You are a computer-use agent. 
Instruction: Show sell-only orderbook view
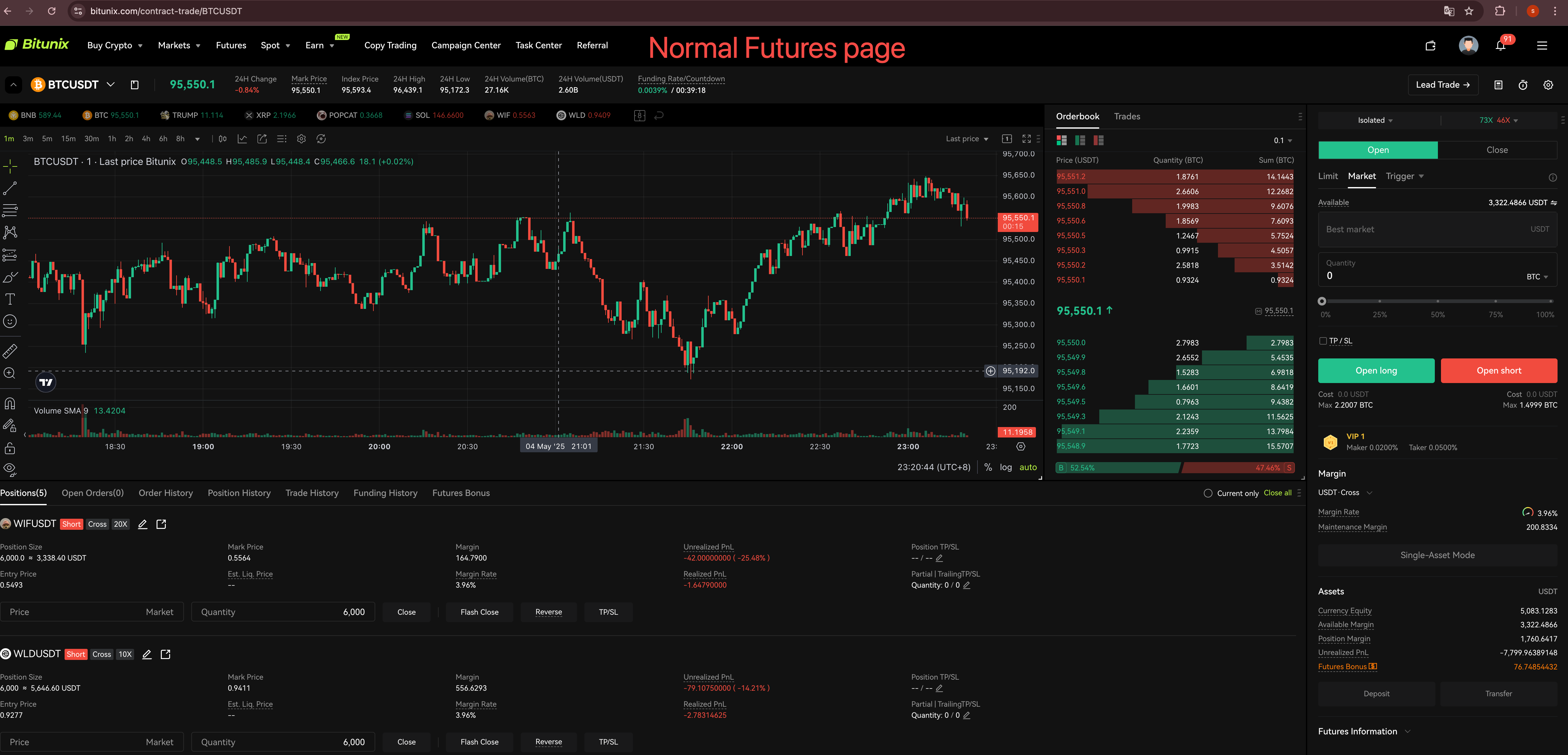[x=1098, y=140]
